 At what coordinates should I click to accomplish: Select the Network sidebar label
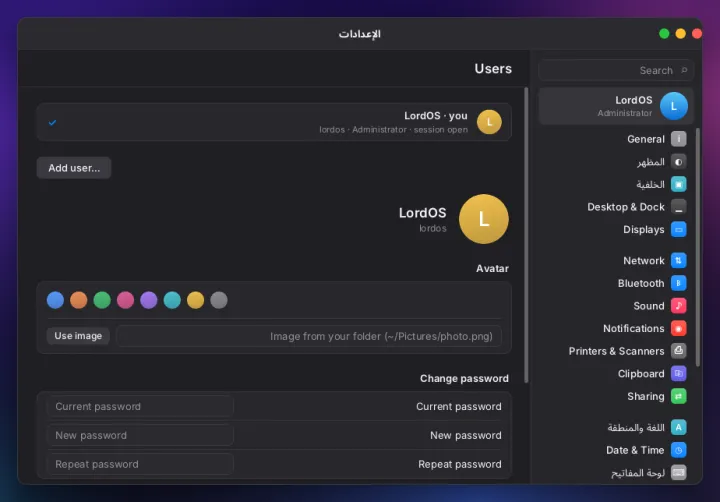643,261
